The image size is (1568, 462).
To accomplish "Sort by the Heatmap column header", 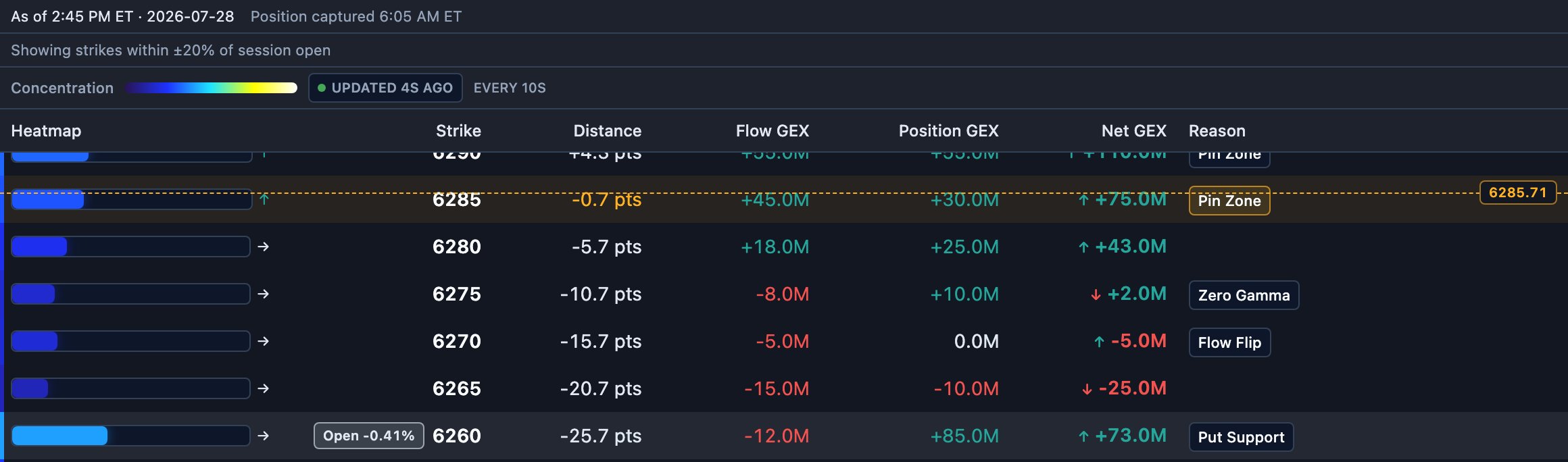I will (46, 131).
